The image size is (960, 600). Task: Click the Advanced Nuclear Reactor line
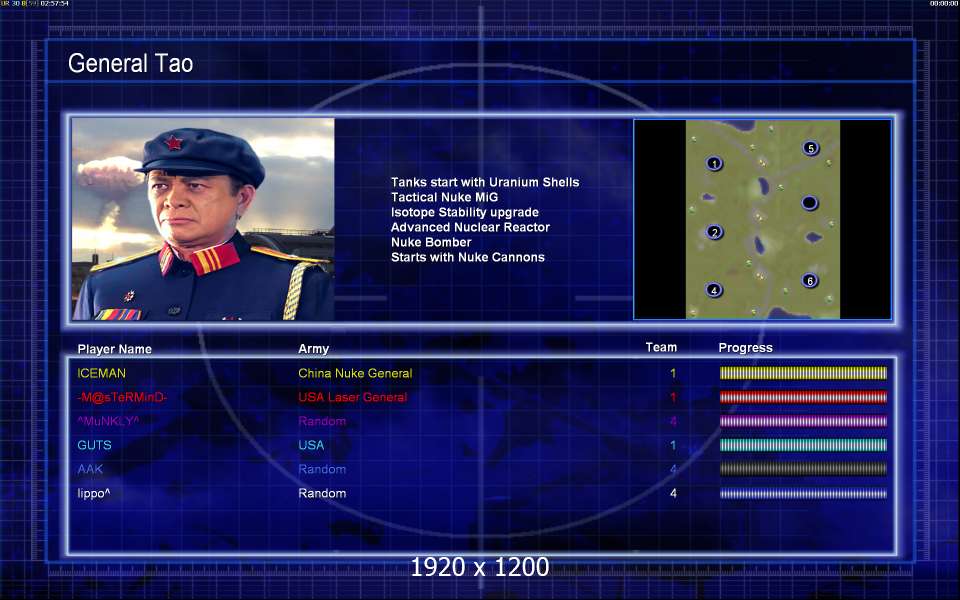(470, 227)
